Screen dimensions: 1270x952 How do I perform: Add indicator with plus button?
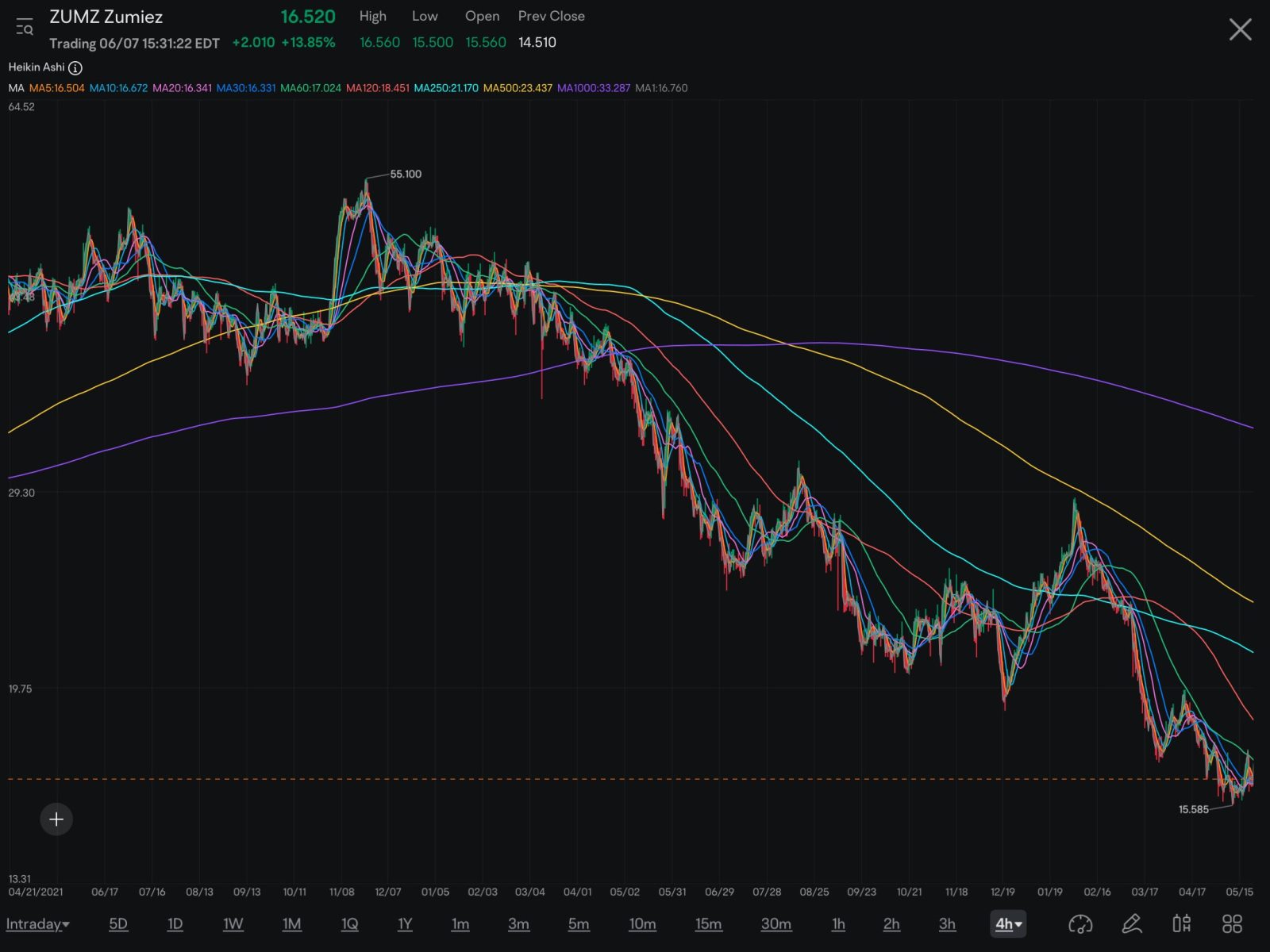(x=56, y=820)
